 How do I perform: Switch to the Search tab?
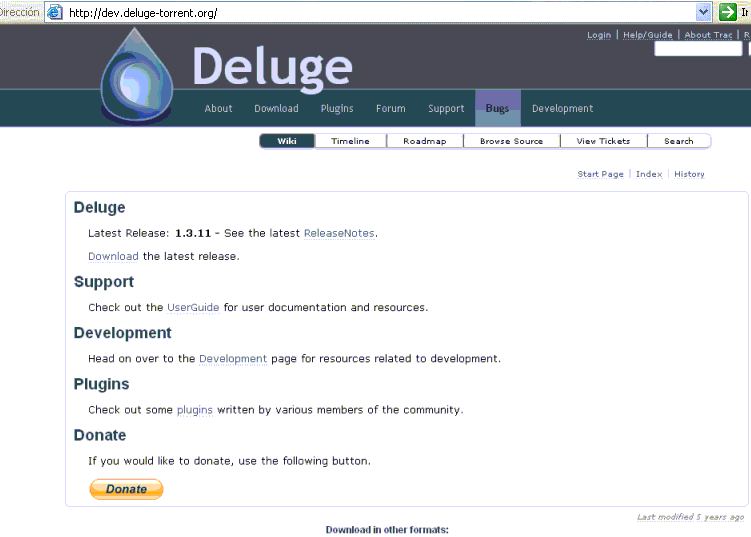[679, 141]
